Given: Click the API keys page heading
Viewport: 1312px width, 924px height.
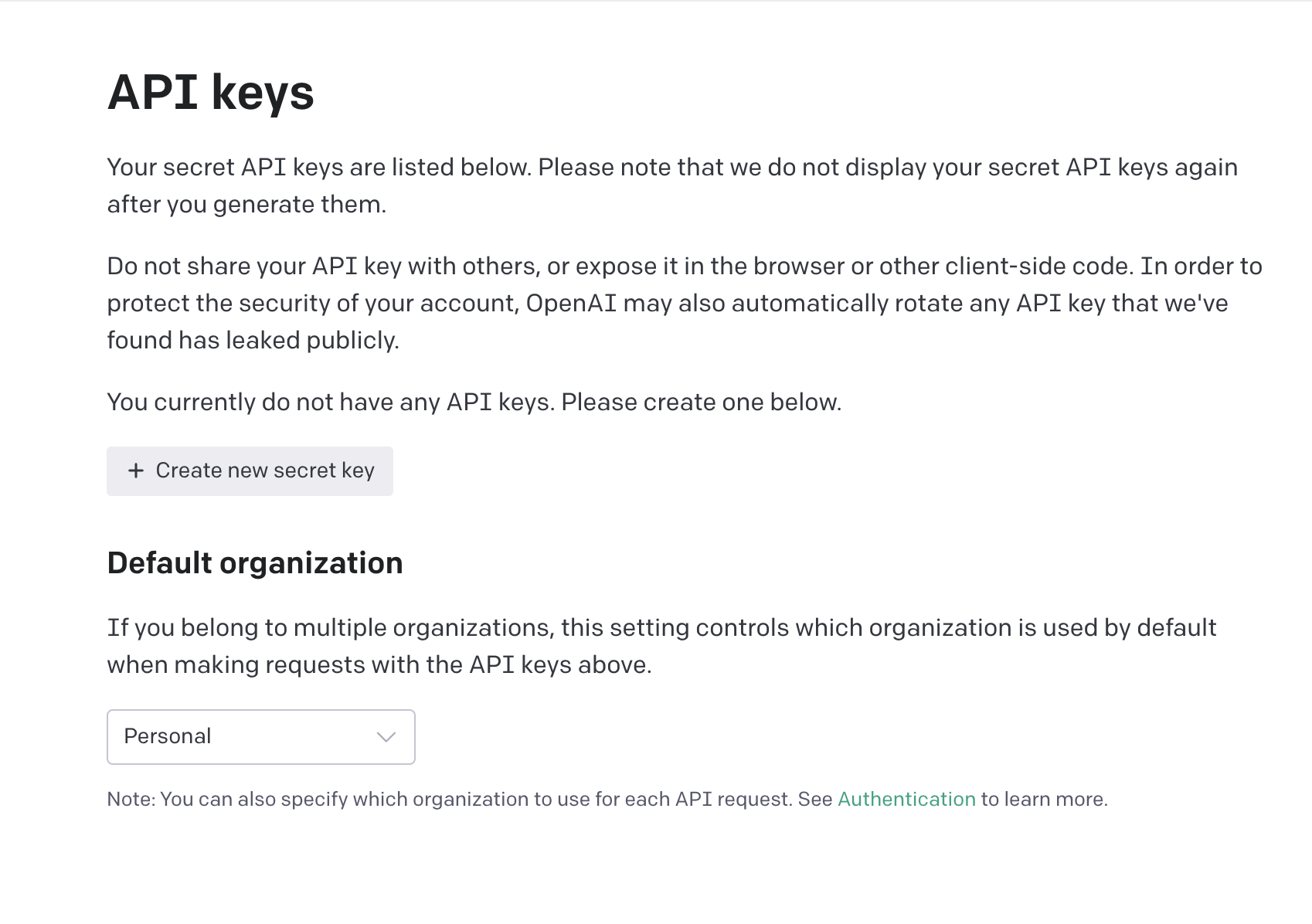Looking at the screenshot, I should [210, 93].
